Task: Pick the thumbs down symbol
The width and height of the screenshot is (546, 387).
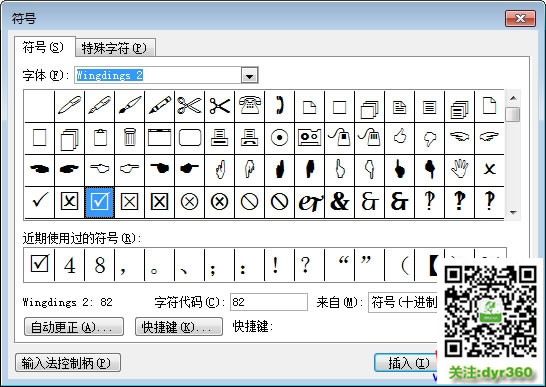Action: [429, 138]
